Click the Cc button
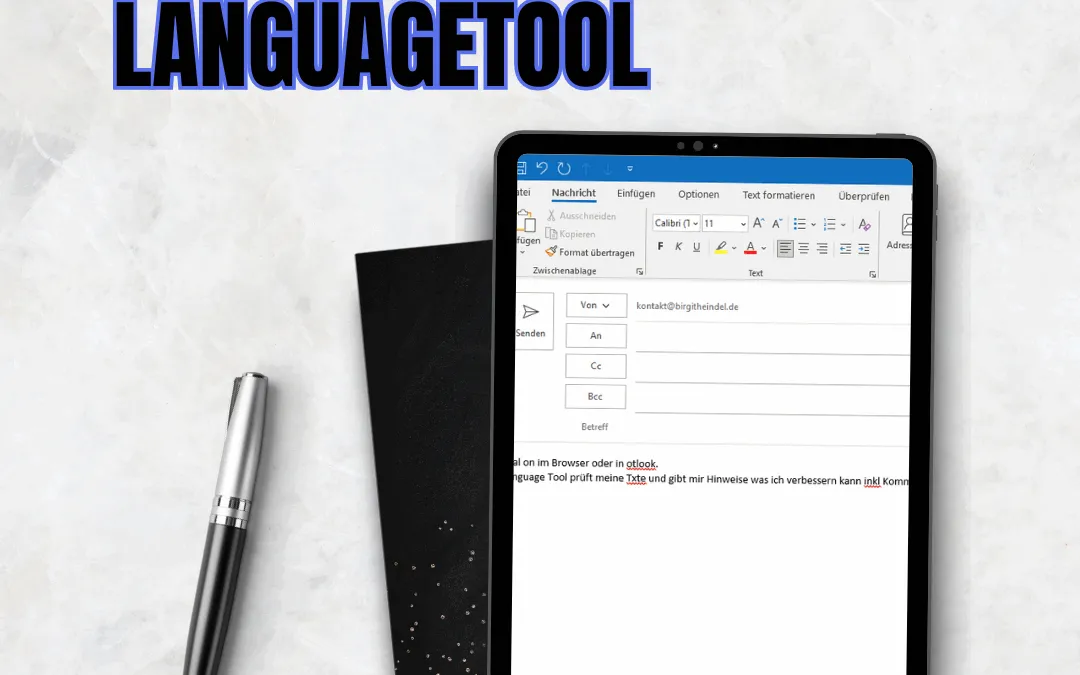 coord(596,366)
